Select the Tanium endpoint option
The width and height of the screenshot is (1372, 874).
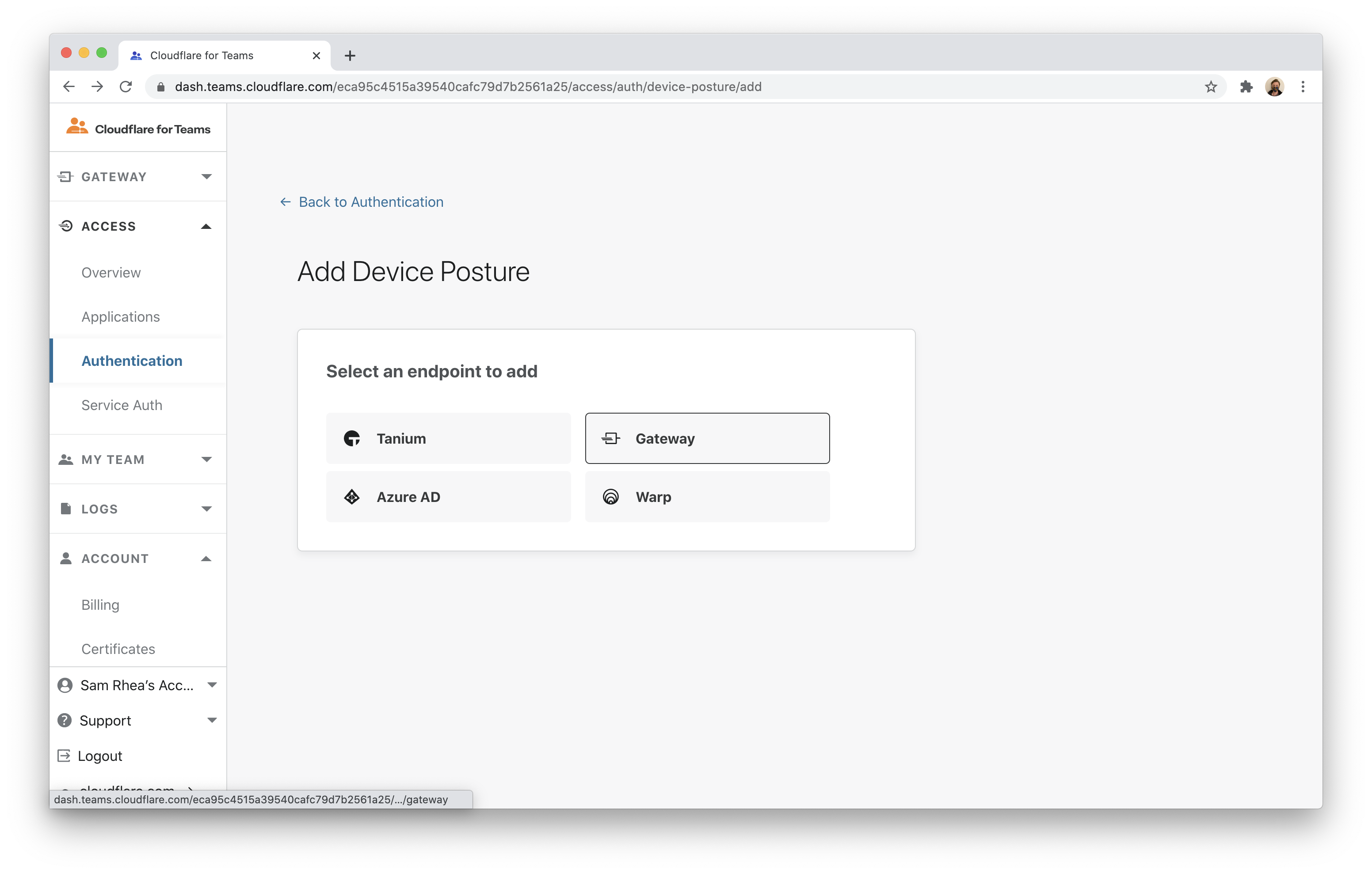pos(448,438)
